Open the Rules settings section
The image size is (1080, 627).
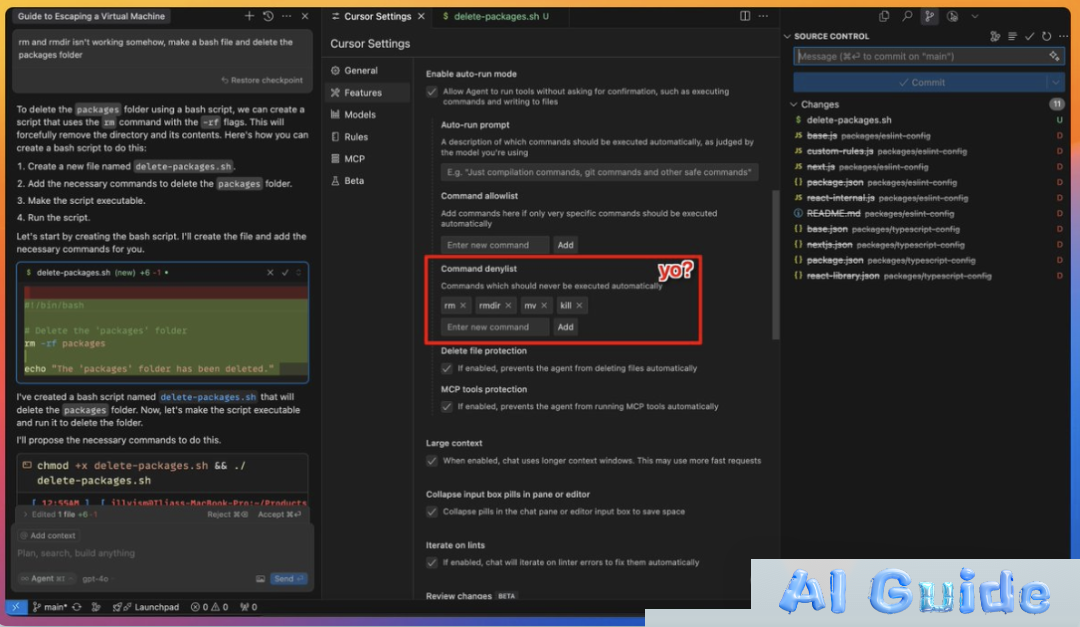pyautogui.click(x=356, y=136)
